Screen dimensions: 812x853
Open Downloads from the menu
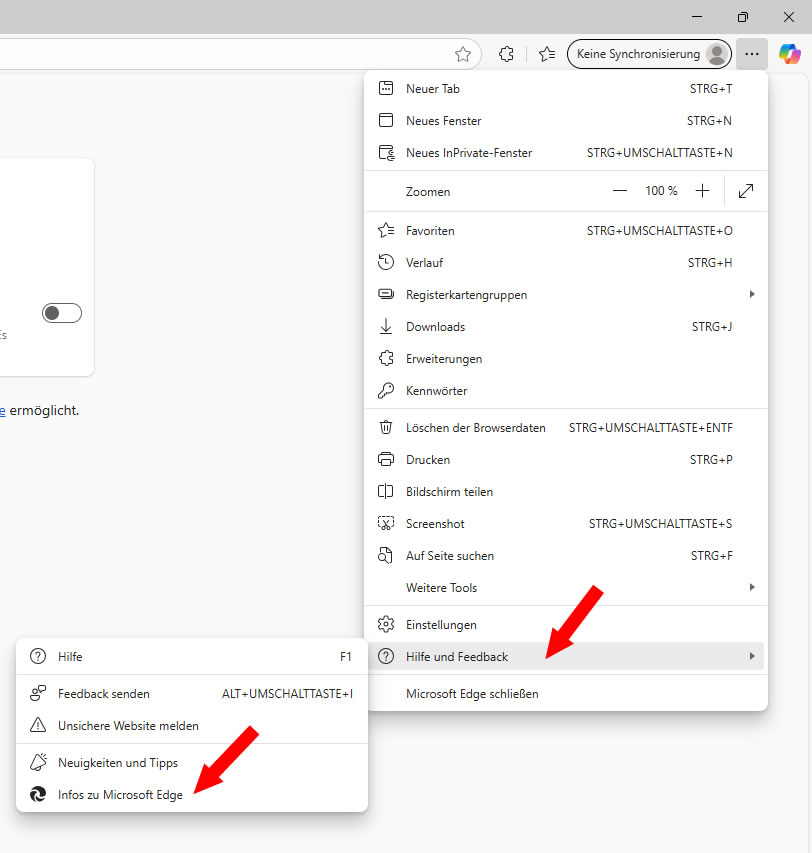(x=566, y=326)
